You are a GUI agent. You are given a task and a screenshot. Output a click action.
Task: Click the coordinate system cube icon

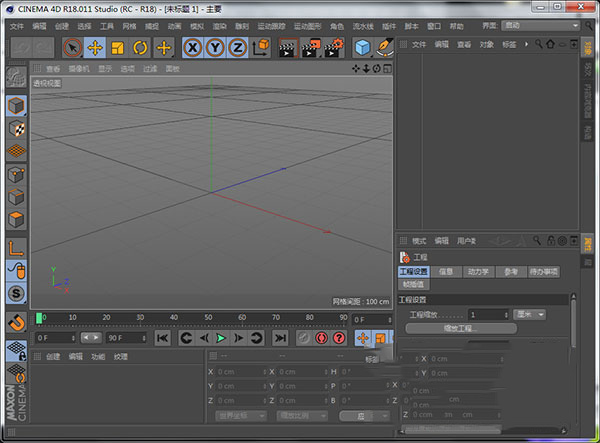point(261,47)
